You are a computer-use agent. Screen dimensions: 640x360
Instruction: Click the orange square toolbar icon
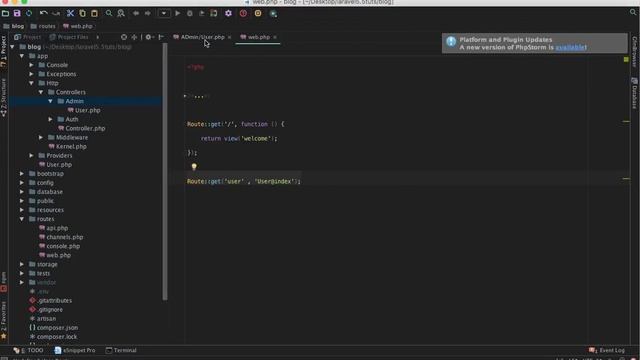tap(258, 13)
